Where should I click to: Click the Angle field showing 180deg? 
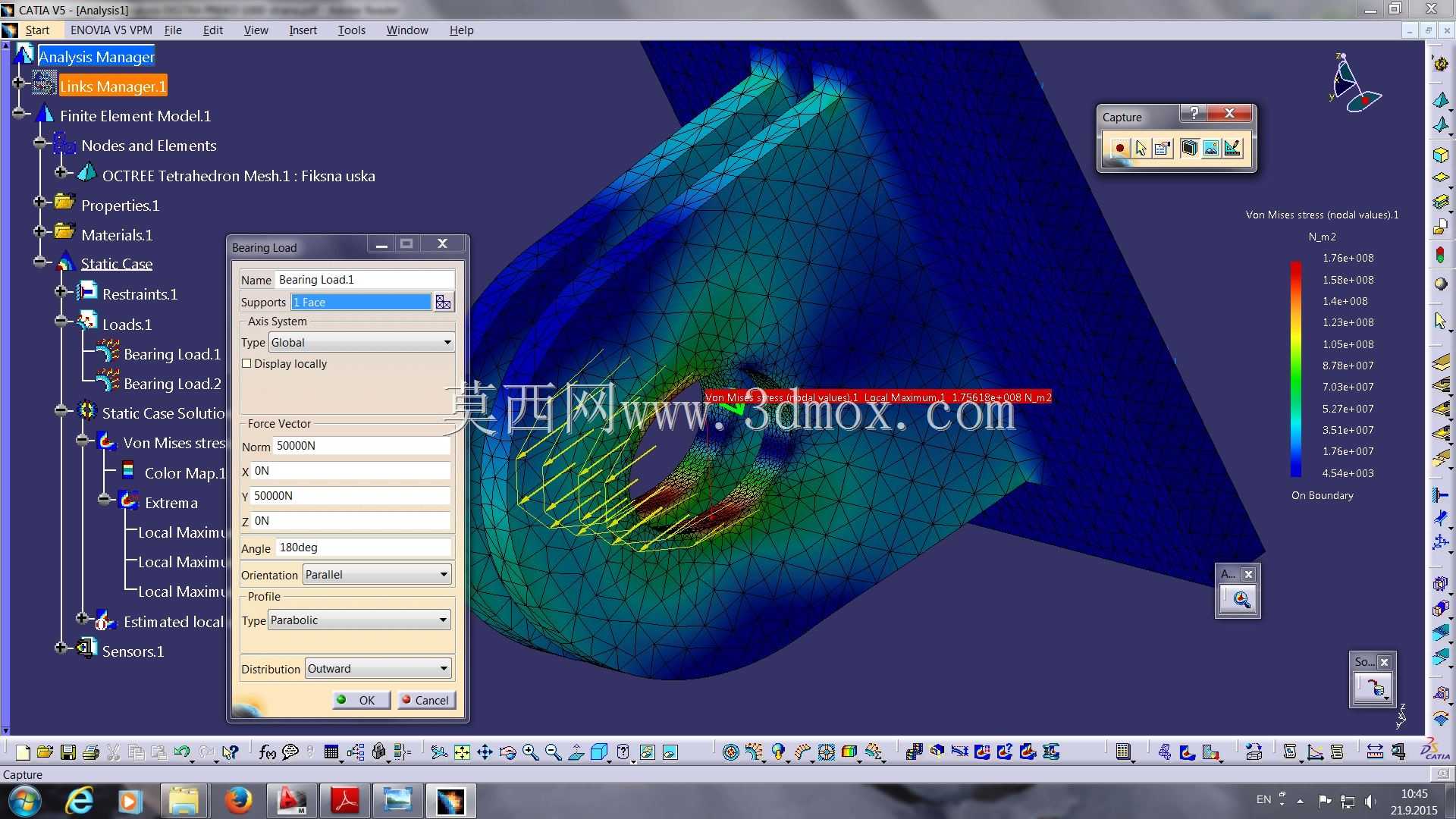click(x=364, y=548)
